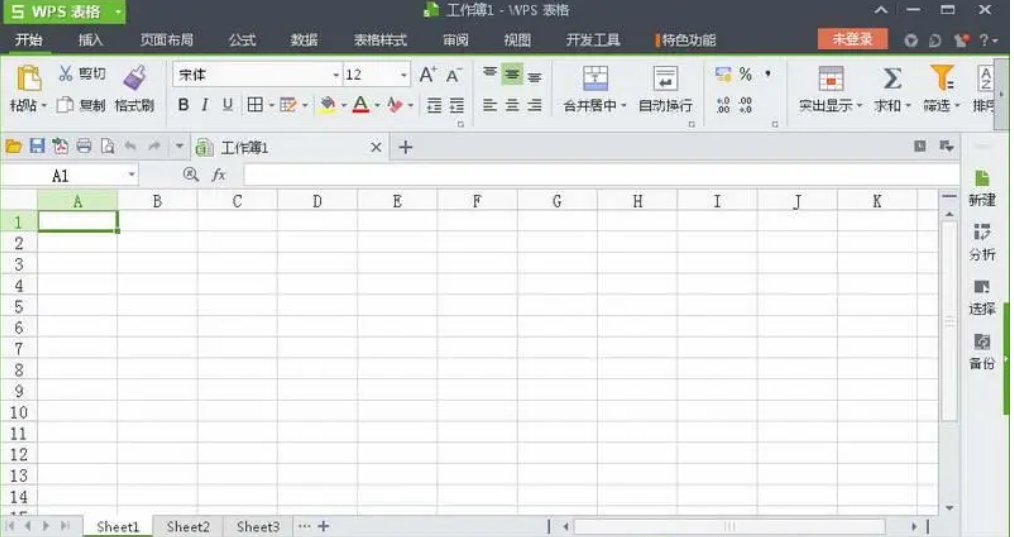Click the print icon in quick toolbar
The image size is (1014, 537).
tap(84, 146)
